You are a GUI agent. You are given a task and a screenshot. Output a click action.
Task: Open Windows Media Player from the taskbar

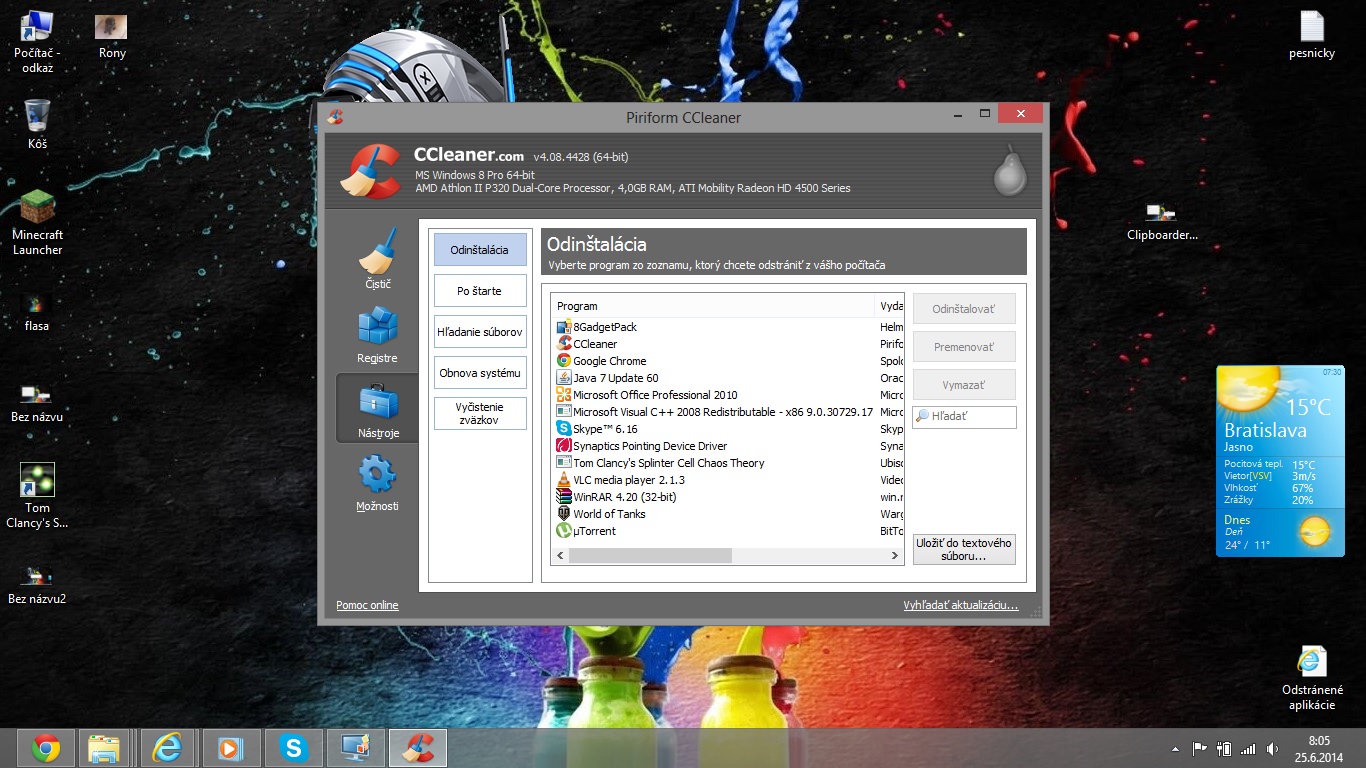(231, 748)
